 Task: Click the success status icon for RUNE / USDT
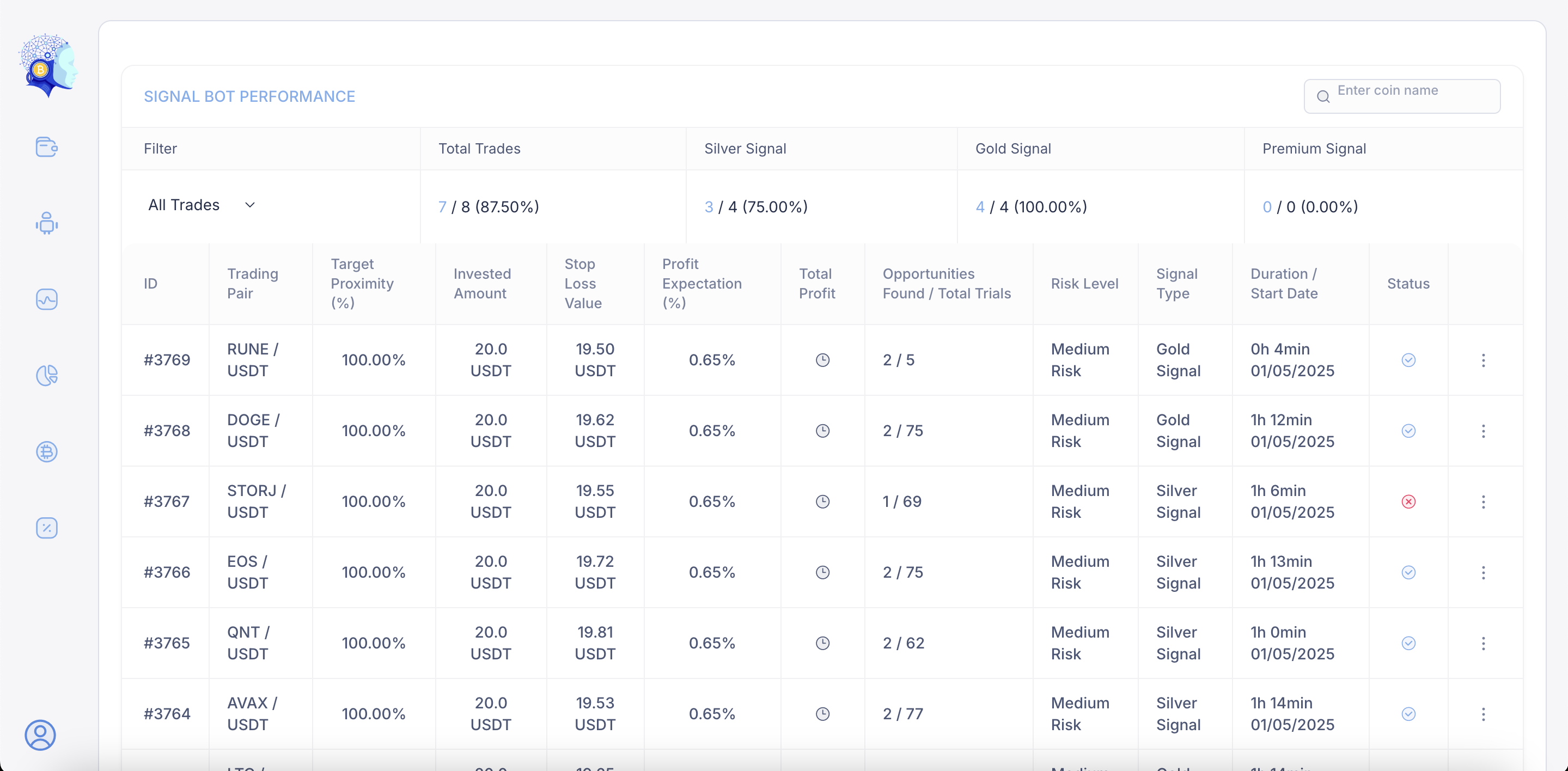pos(1408,360)
